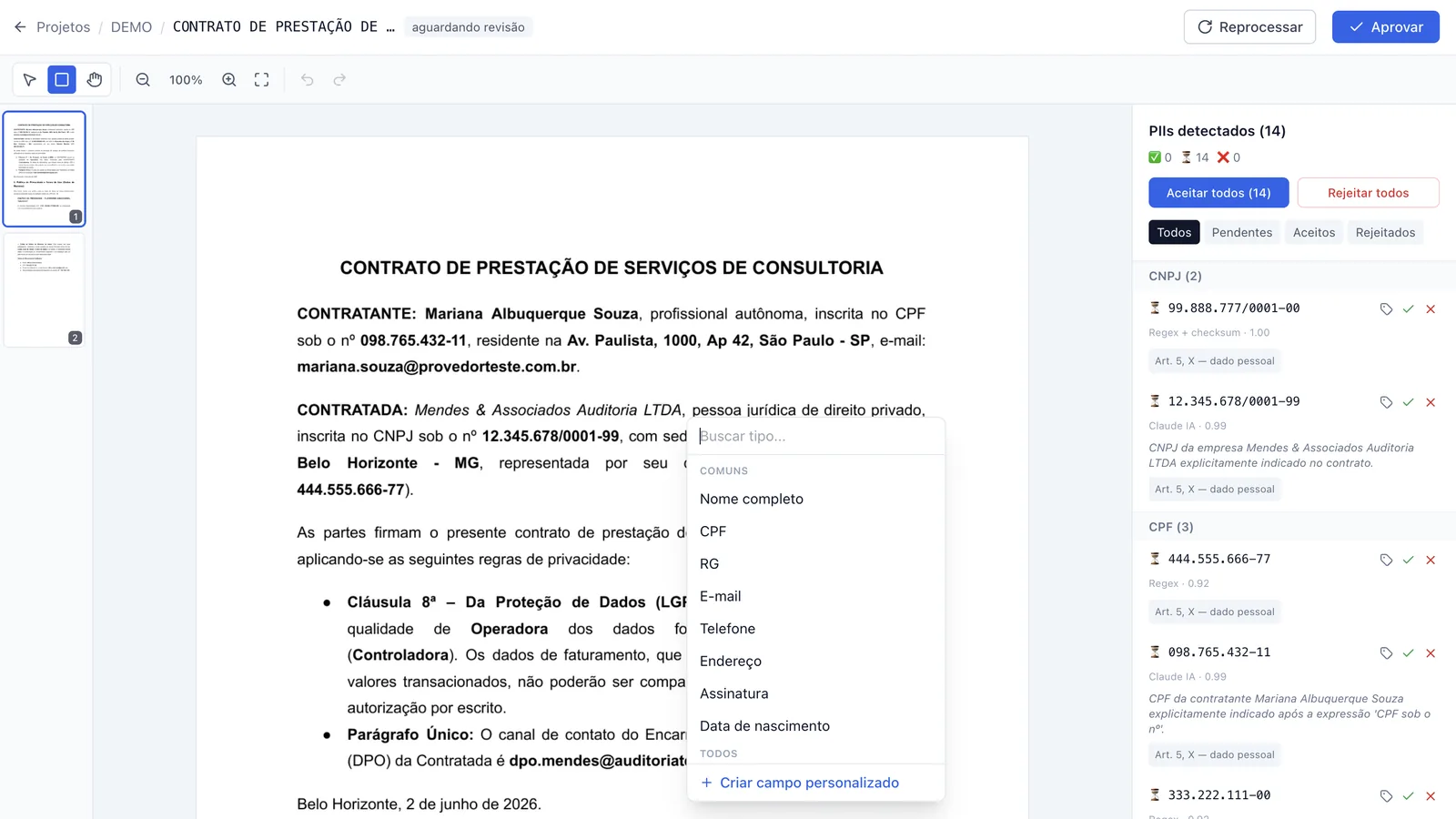Switch to the Aceitos filter tab
The height and width of the screenshot is (819, 1456).
[1314, 233]
